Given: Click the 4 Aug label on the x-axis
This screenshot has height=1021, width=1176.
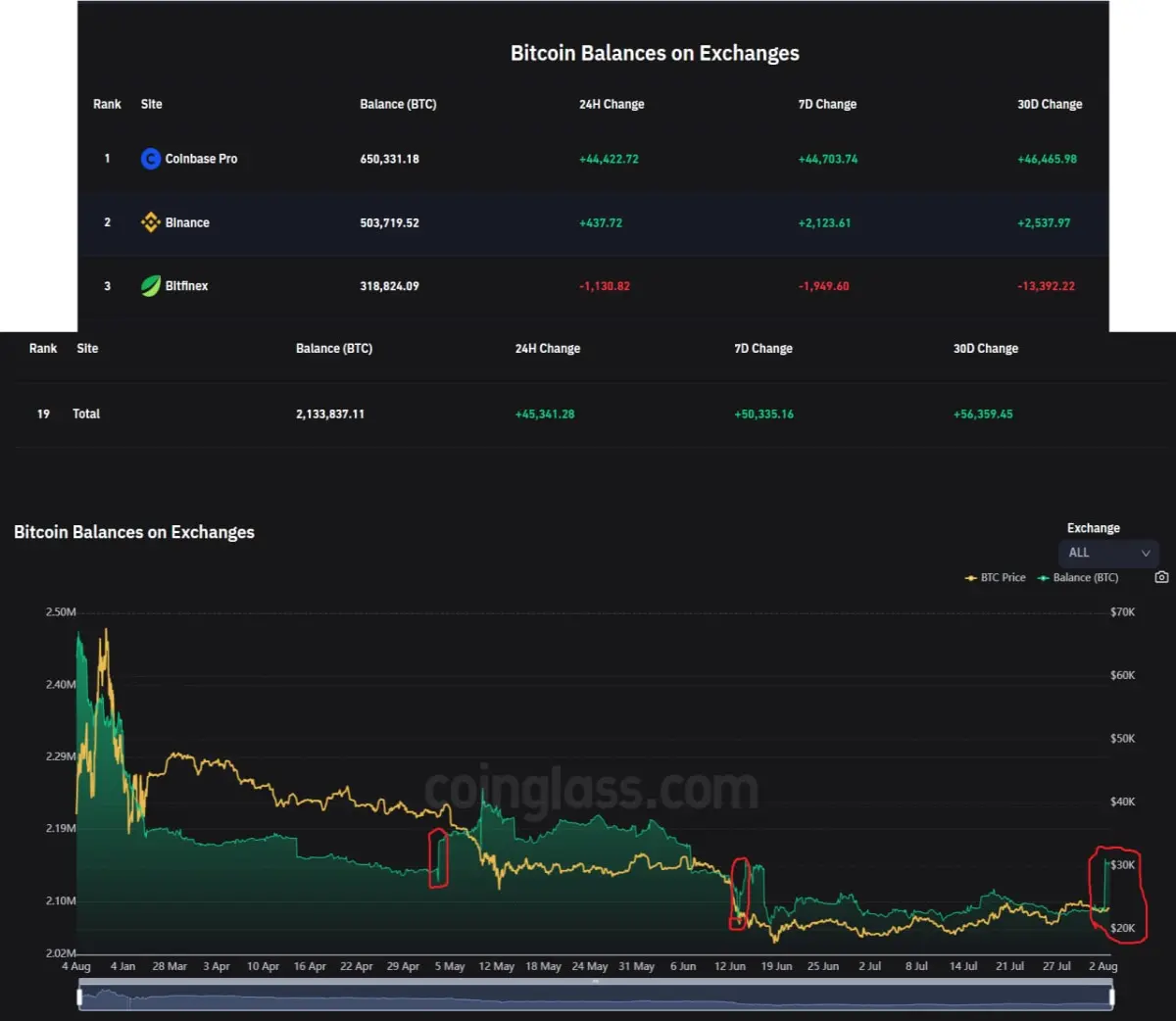Looking at the screenshot, I should point(76,966).
